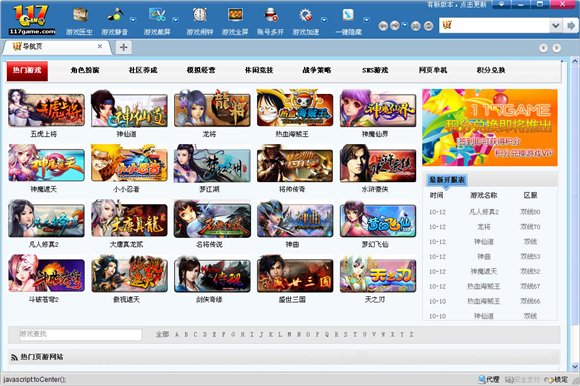Click the 游戏静音 mute game icon
The width and height of the screenshot is (580, 386).
(115, 16)
